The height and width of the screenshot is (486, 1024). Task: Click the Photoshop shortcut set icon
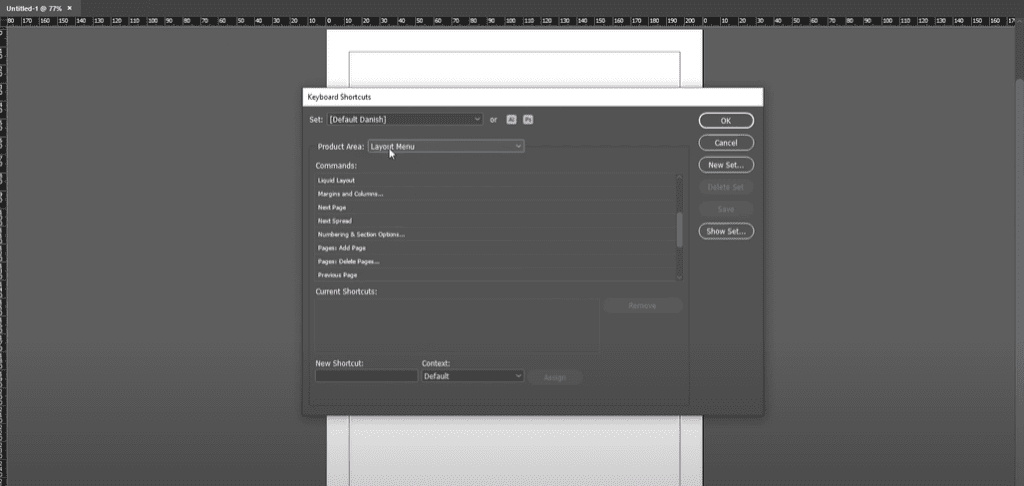[x=528, y=119]
